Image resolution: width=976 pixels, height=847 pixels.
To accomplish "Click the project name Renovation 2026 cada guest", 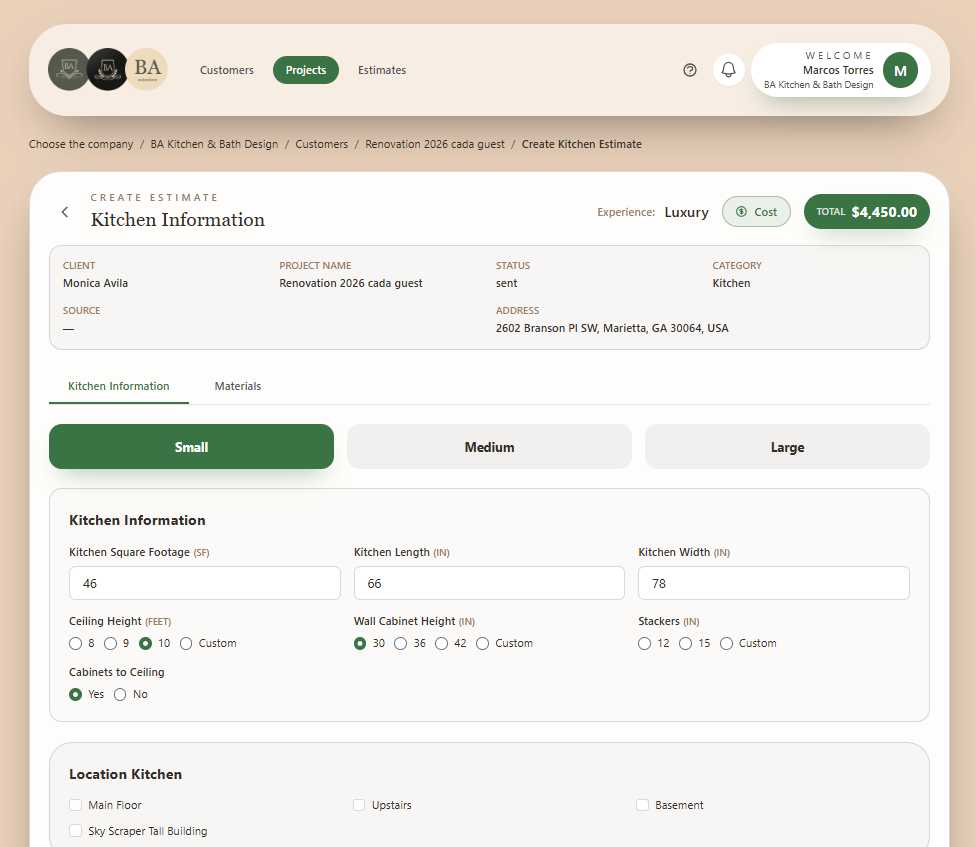I will click(x=350, y=283).
